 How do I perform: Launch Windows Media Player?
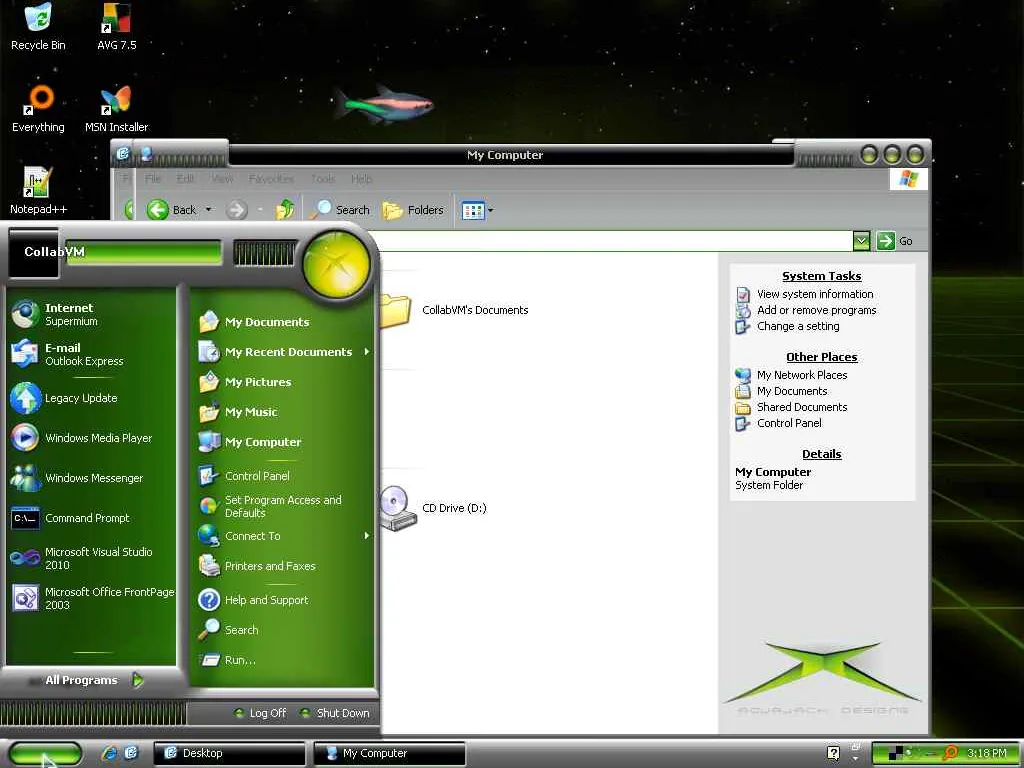coord(90,438)
